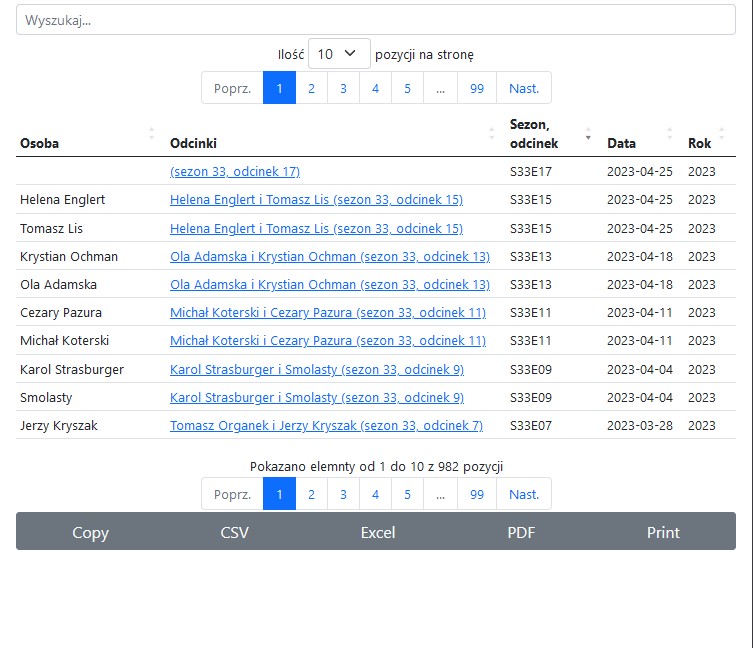Image resolution: width=753 pixels, height=648 pixels.
Task: Go to page 5 in bottom pagination
Action: (407, 494)
